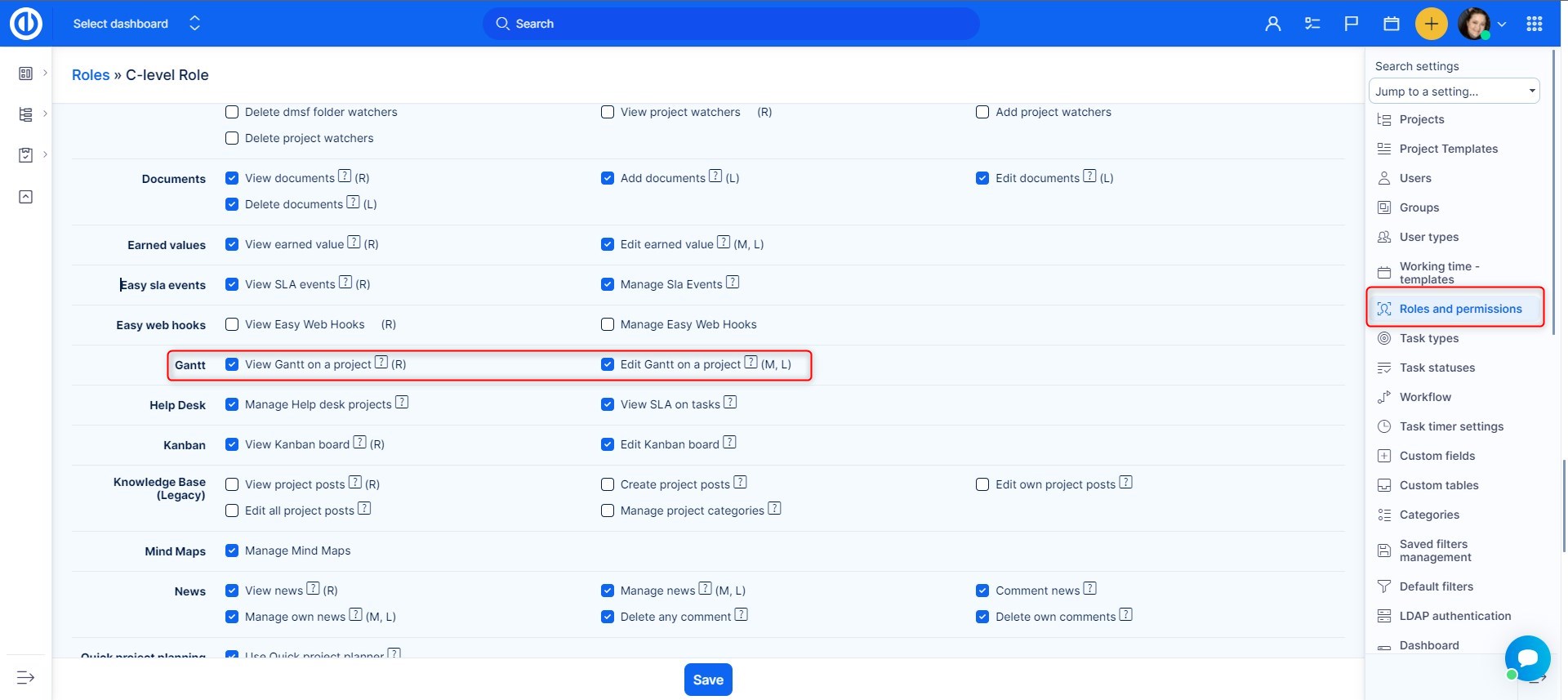The height and width of the screenshot is (700, 1568).
Task: Enable View Easy Web Hooks permission
Action: click(x=232, y=324)
